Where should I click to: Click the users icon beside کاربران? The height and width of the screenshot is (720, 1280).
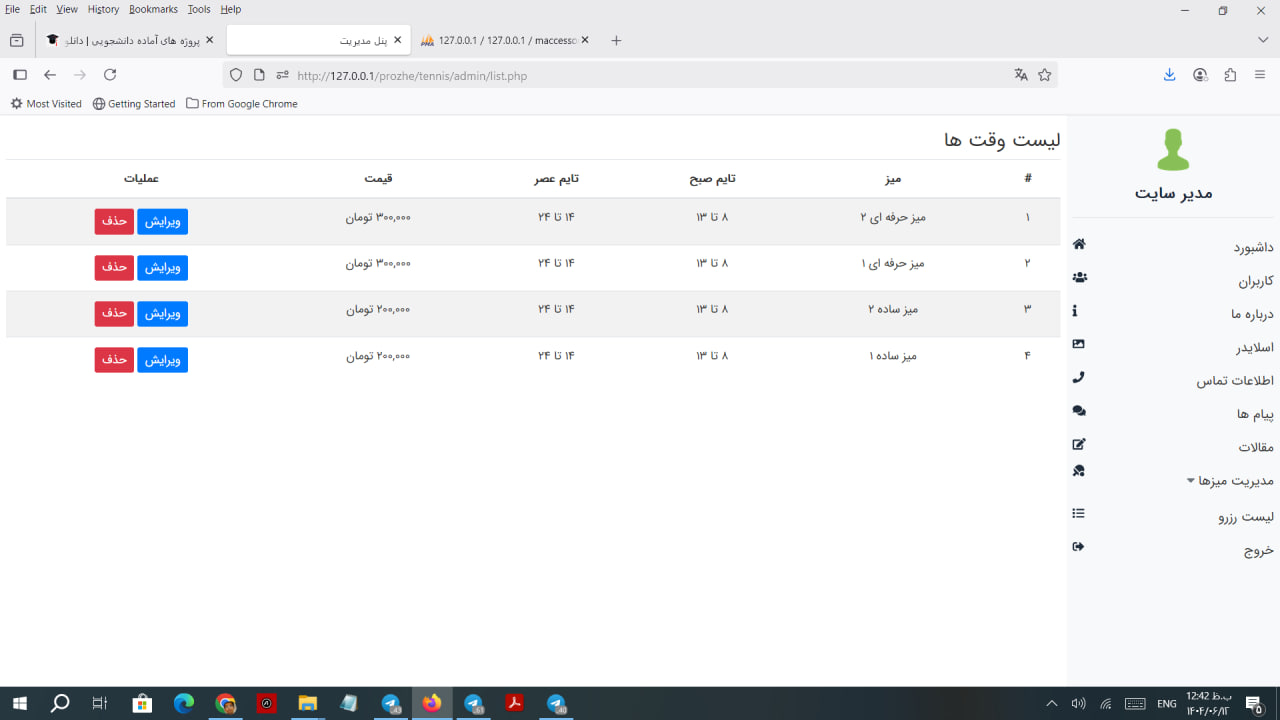(x=1078, y=278)
